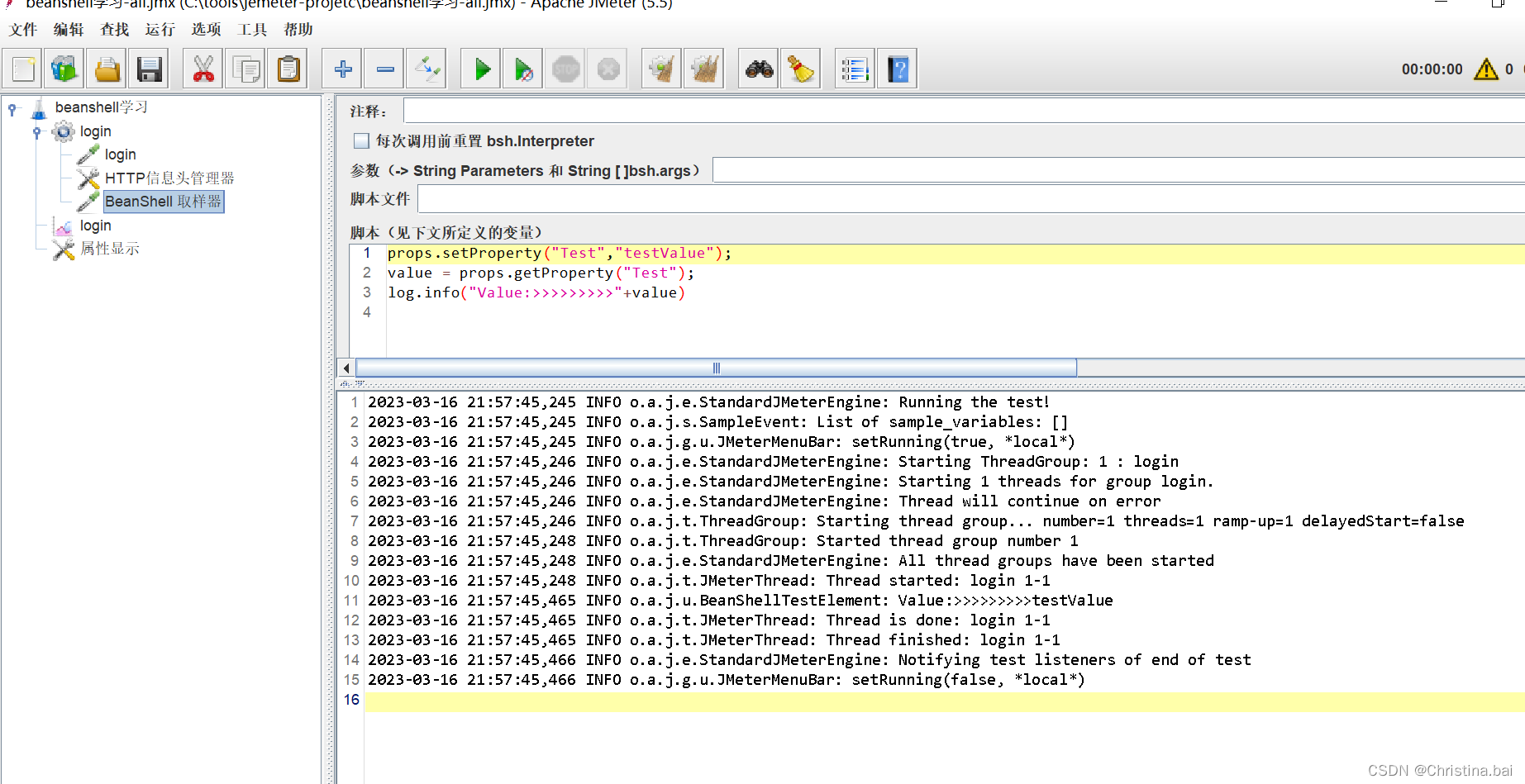Image resolution: width=1525 pixels, height=784 pixels.
Task: Collapse the login thread group node
Action: click(x=37, y=131)
